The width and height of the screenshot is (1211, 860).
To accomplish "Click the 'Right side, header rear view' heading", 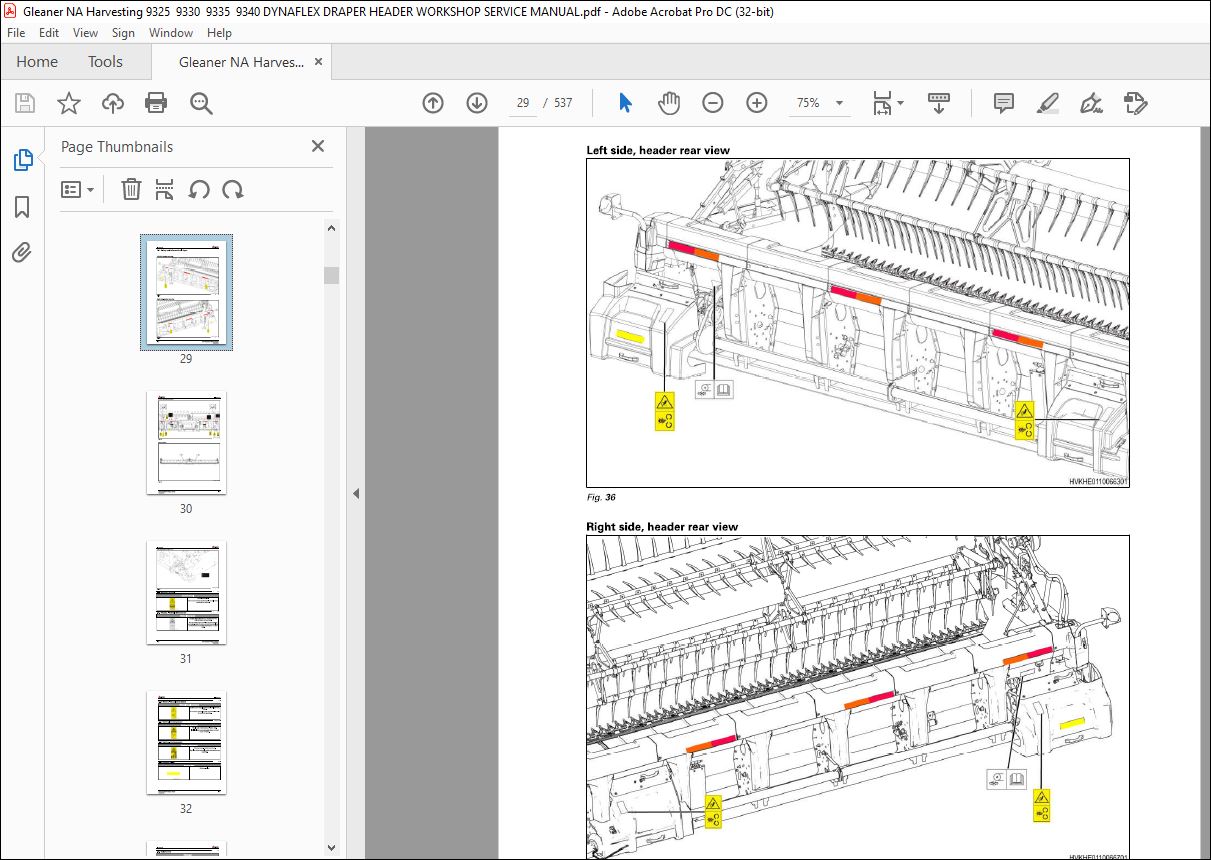I will (x=662, y=526).
